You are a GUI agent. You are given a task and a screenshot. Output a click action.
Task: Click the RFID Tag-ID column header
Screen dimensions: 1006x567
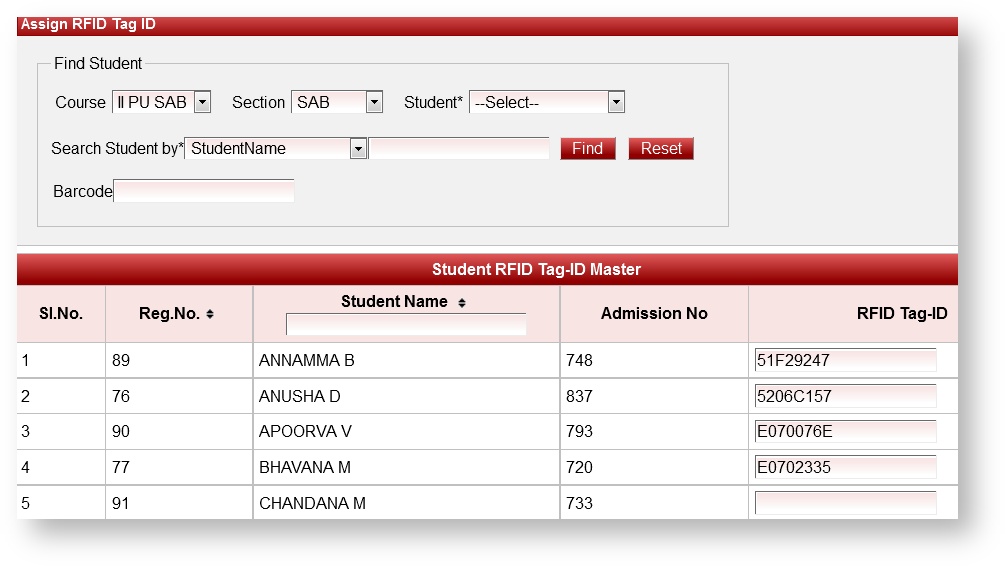click(901, 314)
